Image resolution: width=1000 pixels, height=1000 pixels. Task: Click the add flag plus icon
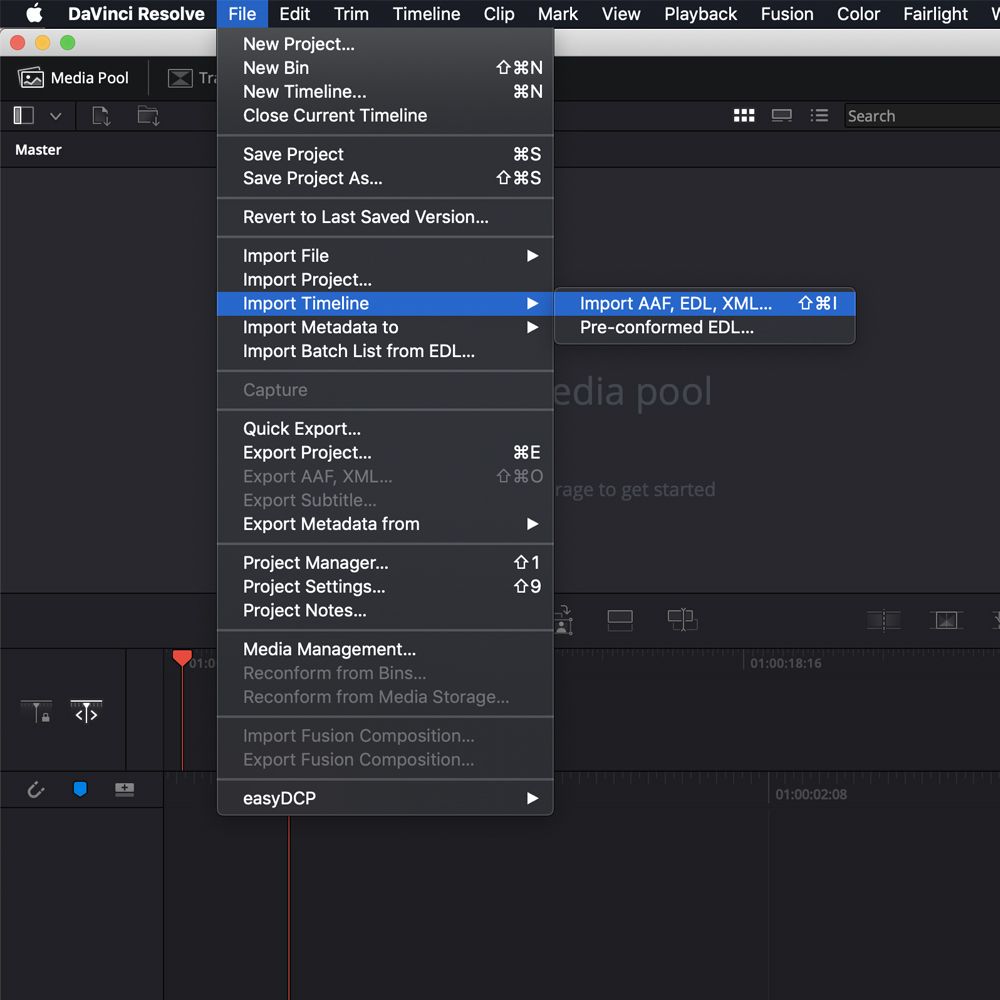click(124, 790)
